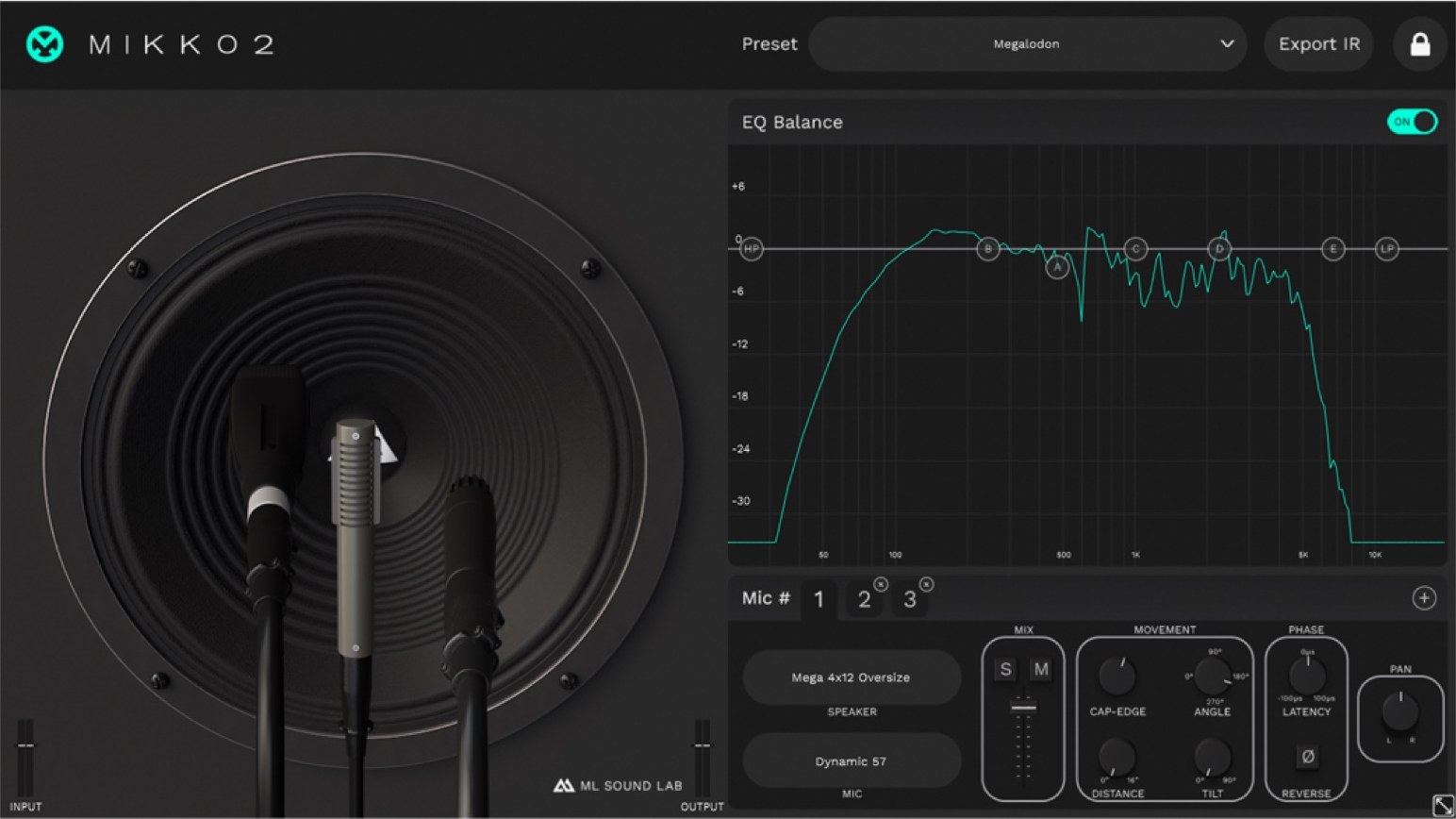Switch to Mic 2 tab

click(x=864, y=599)
